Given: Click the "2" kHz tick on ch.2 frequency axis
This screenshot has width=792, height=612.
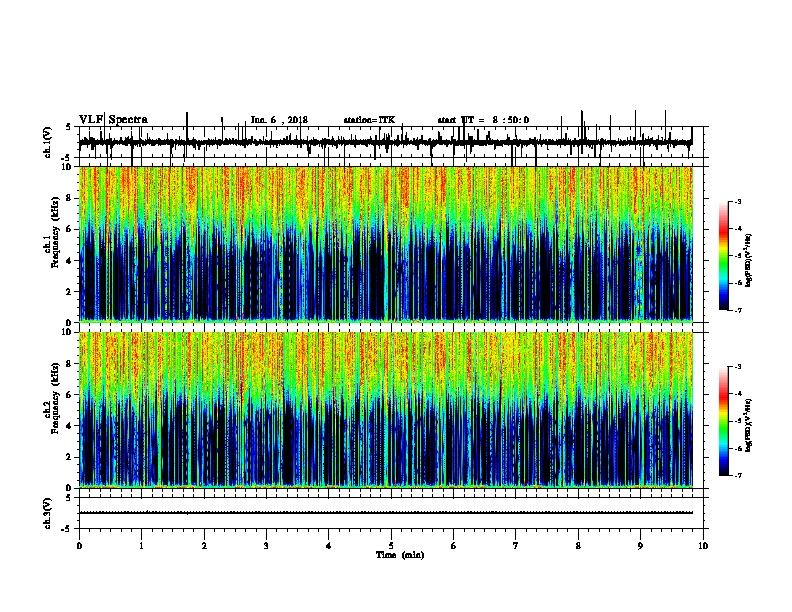Looking at the screenshot, I should (x=69, y=457).
